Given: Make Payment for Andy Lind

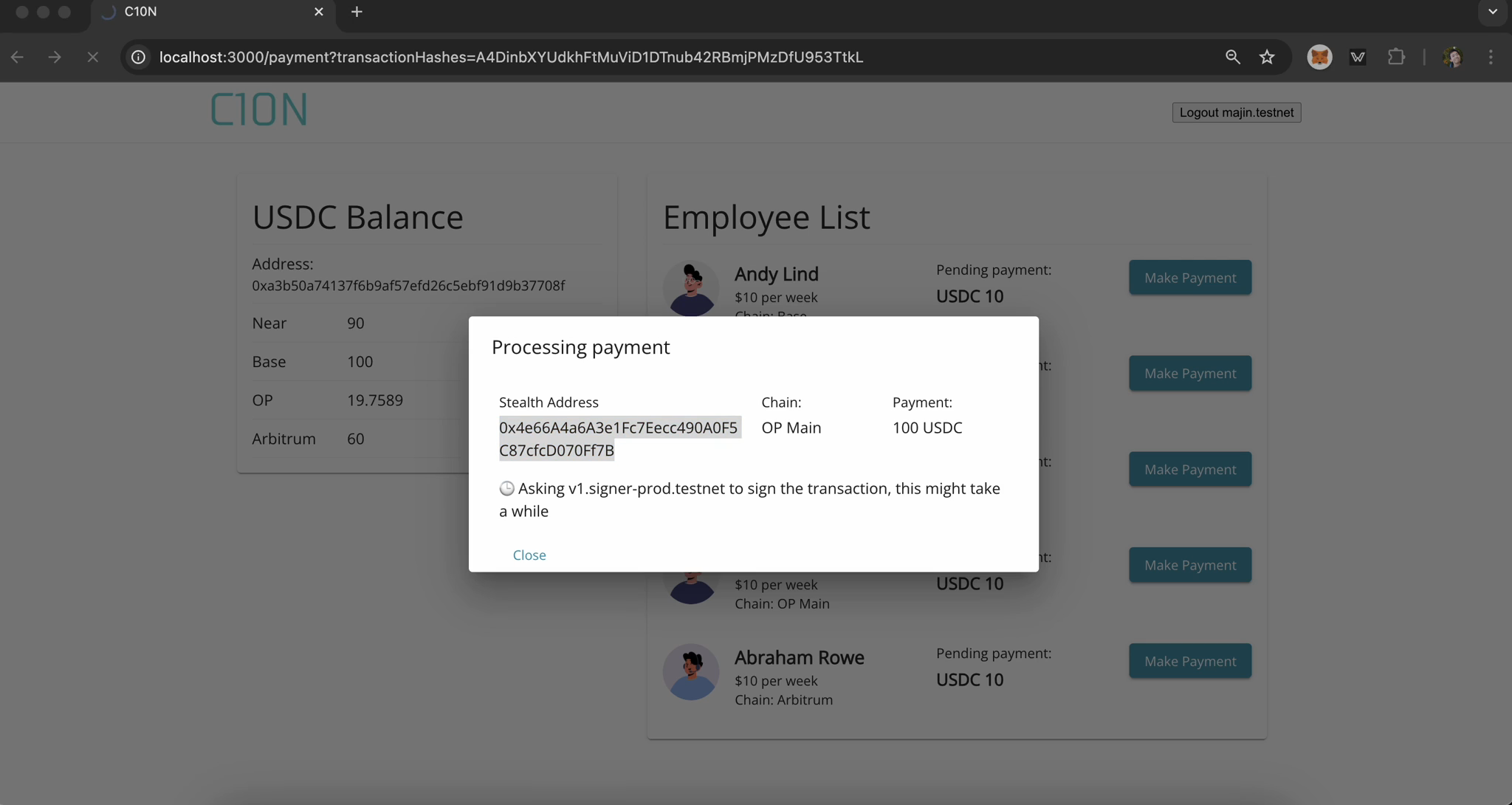Looking at the screenshot, I should (1190, 278).
